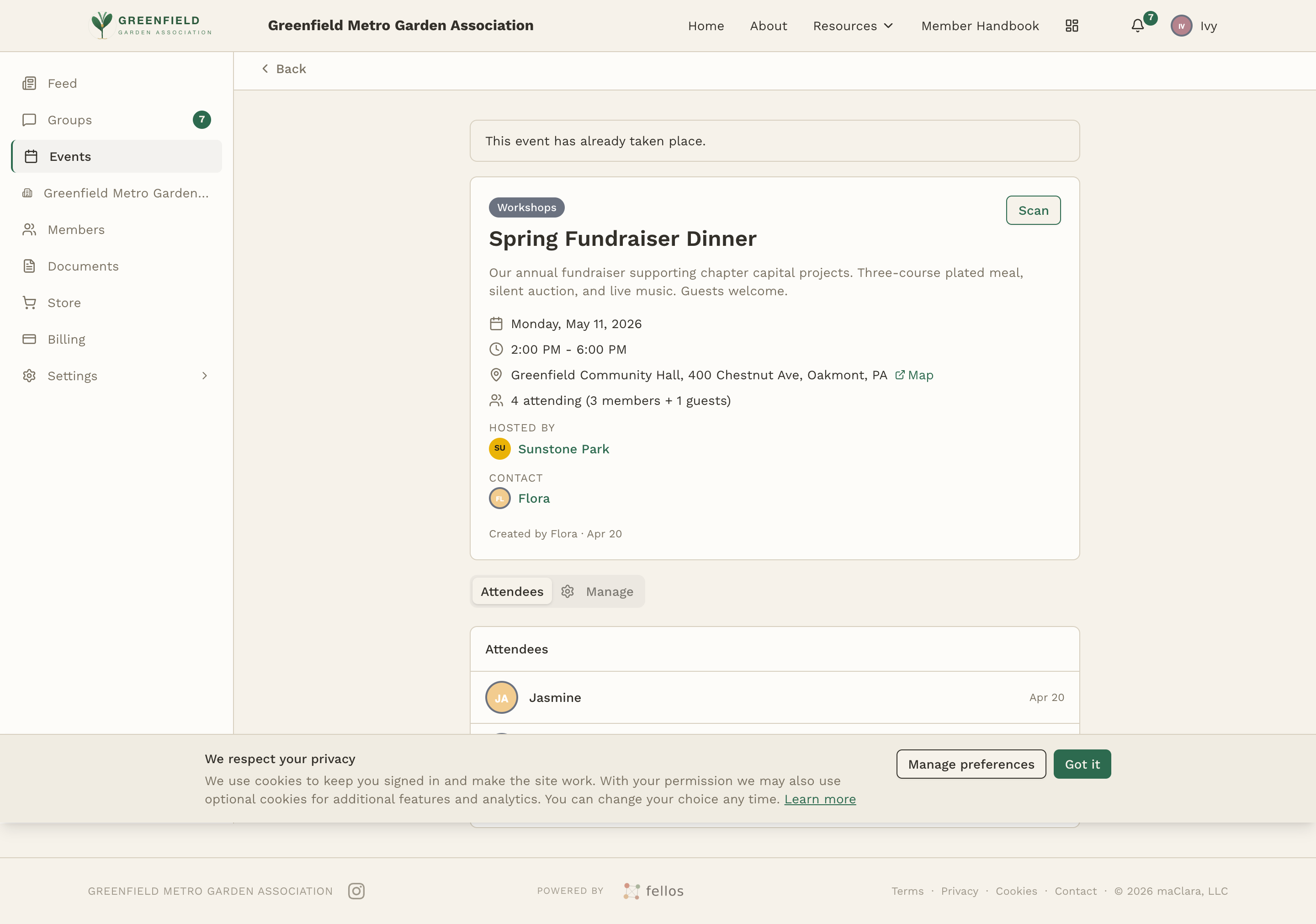Click the 4 attending count text
The image size is (1316, 924).
621,401
